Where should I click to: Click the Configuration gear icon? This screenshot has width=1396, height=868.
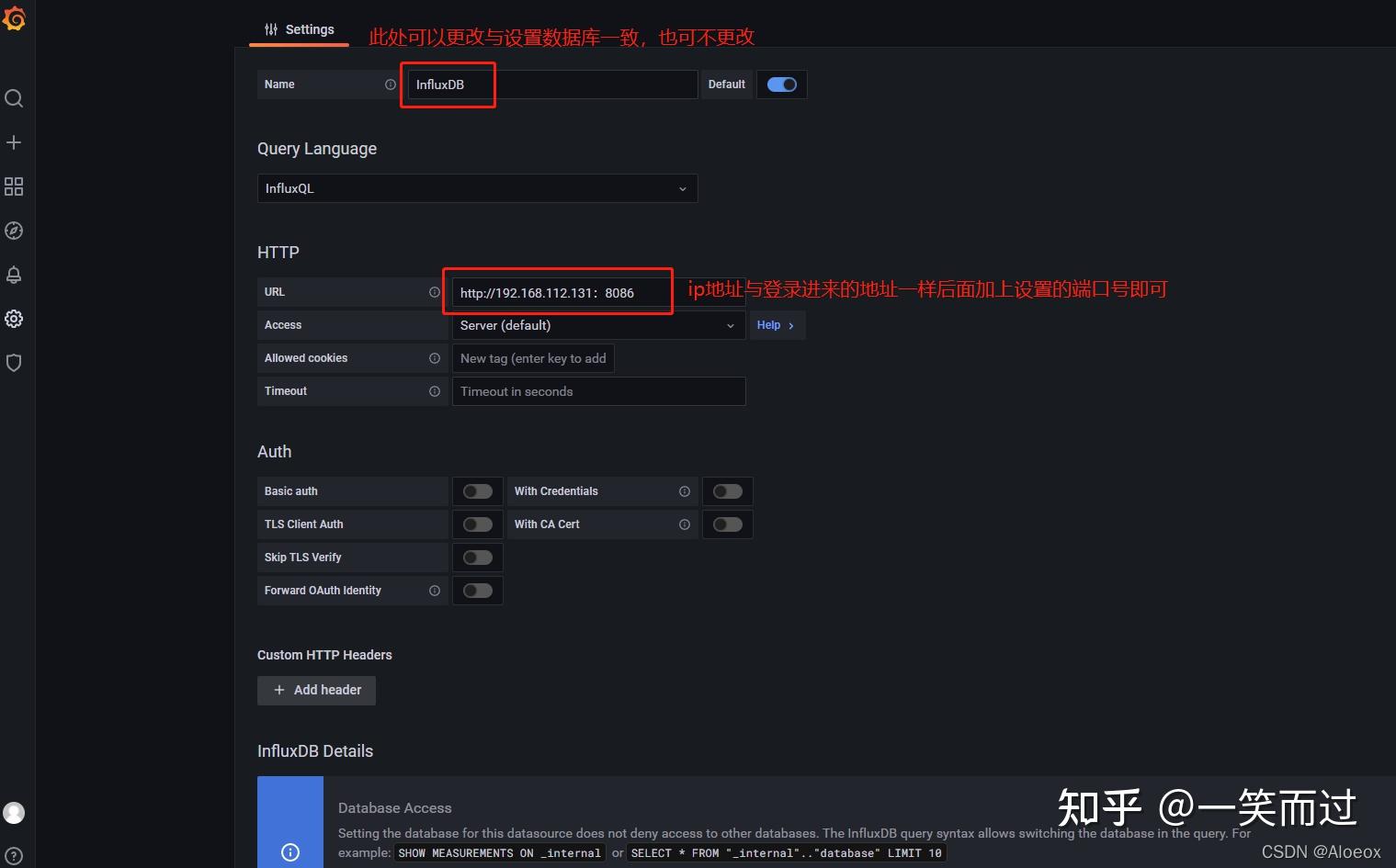14,318
